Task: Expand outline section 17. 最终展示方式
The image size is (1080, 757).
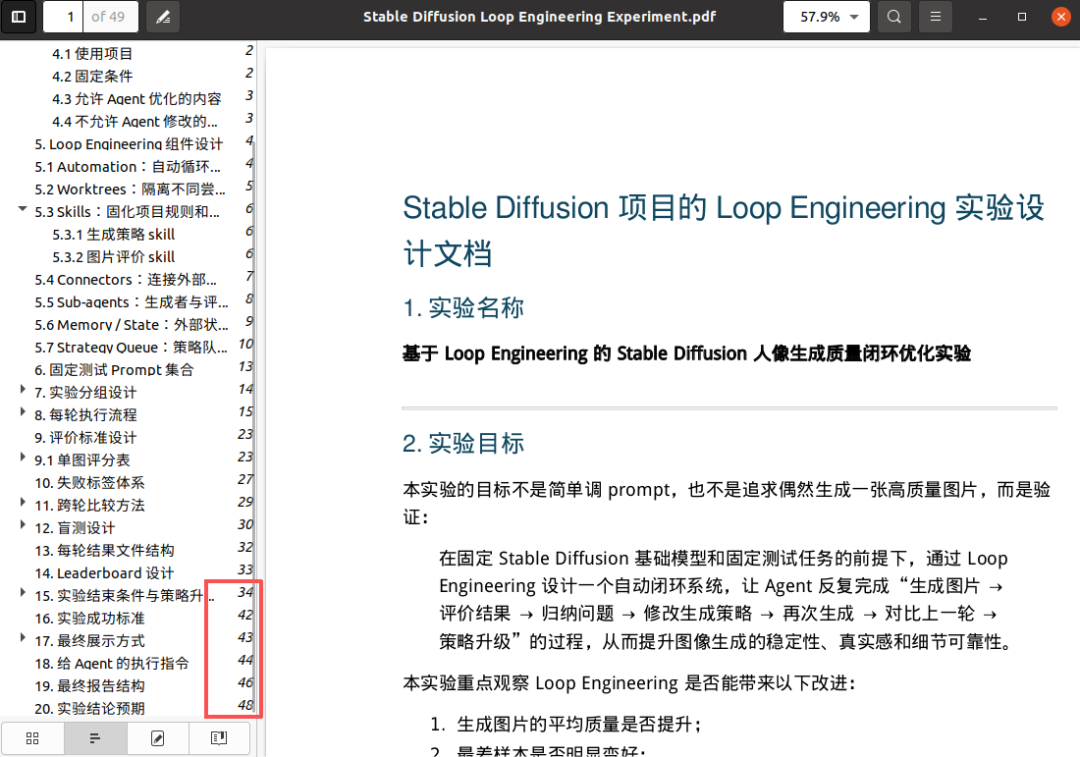Action: 23,639
